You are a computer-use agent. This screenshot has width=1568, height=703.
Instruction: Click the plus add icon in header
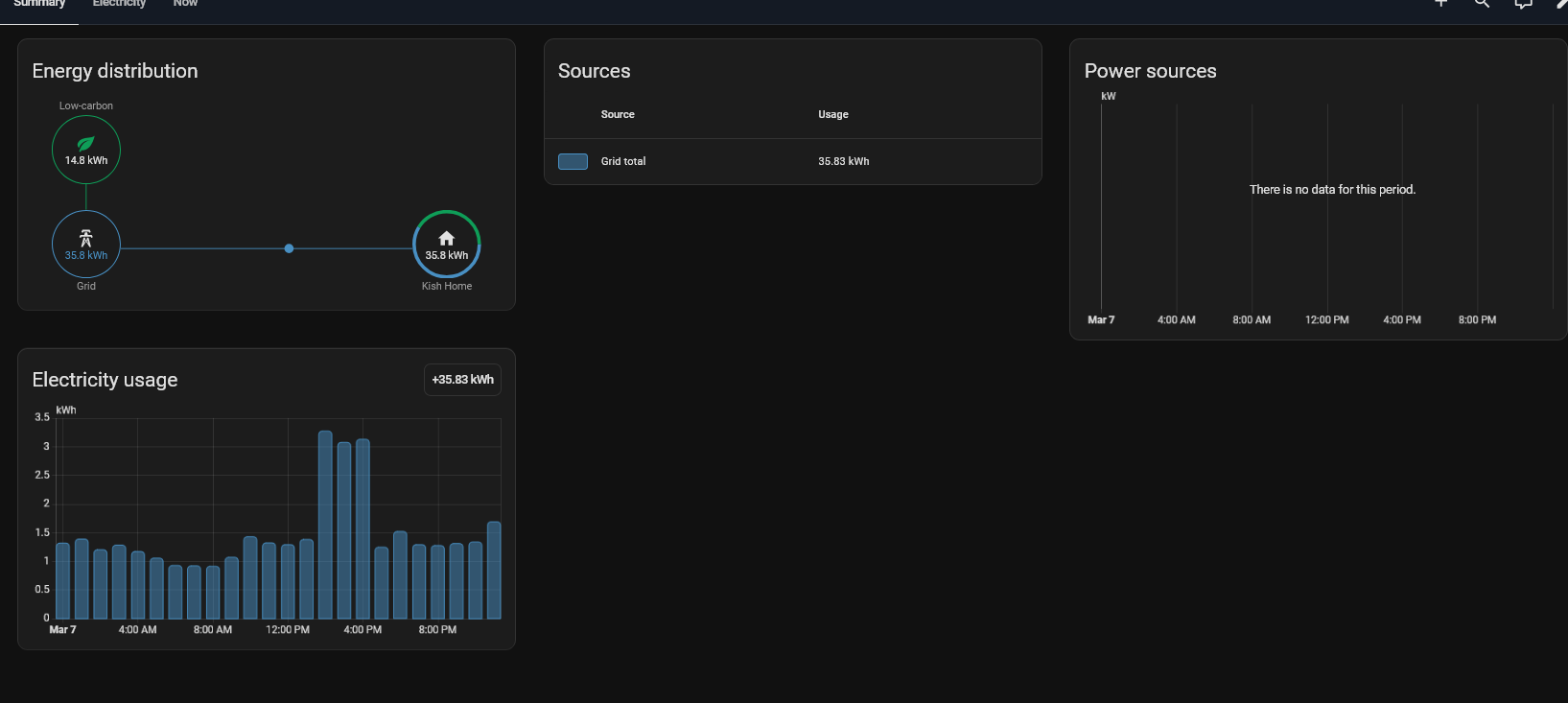coord(1440,3)
